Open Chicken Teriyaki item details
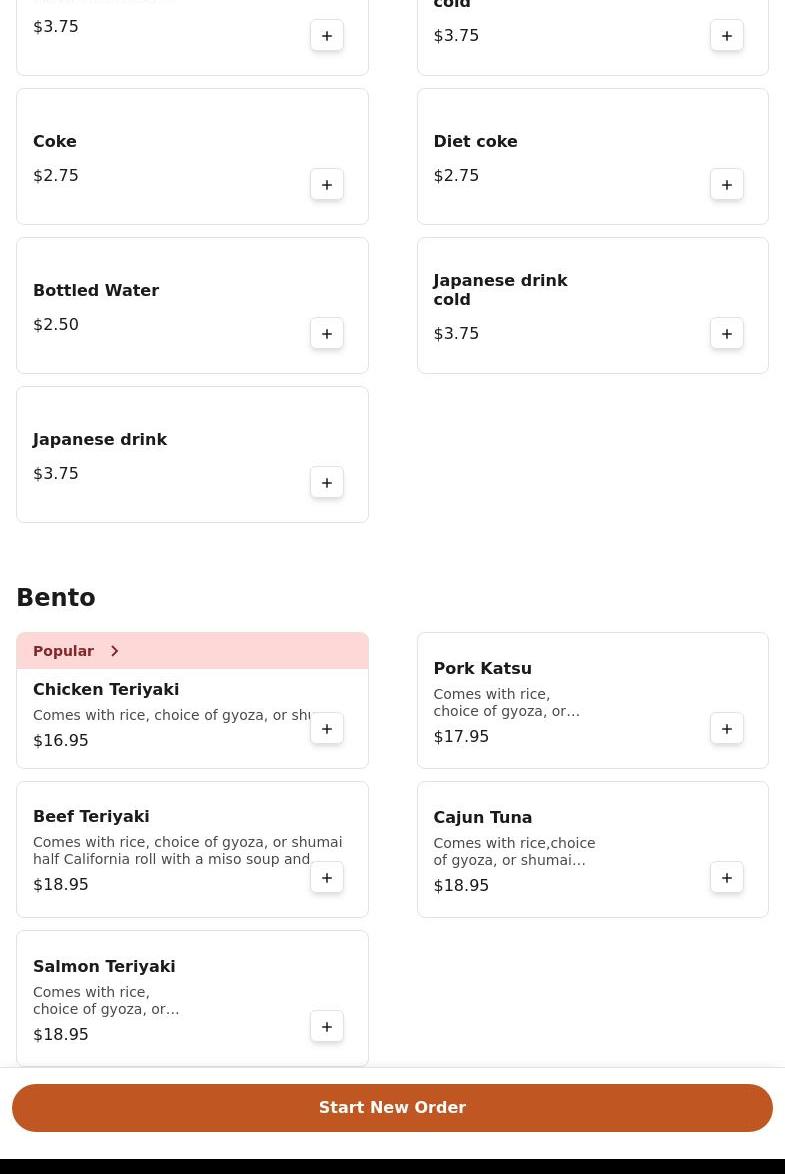 point(106,690)
